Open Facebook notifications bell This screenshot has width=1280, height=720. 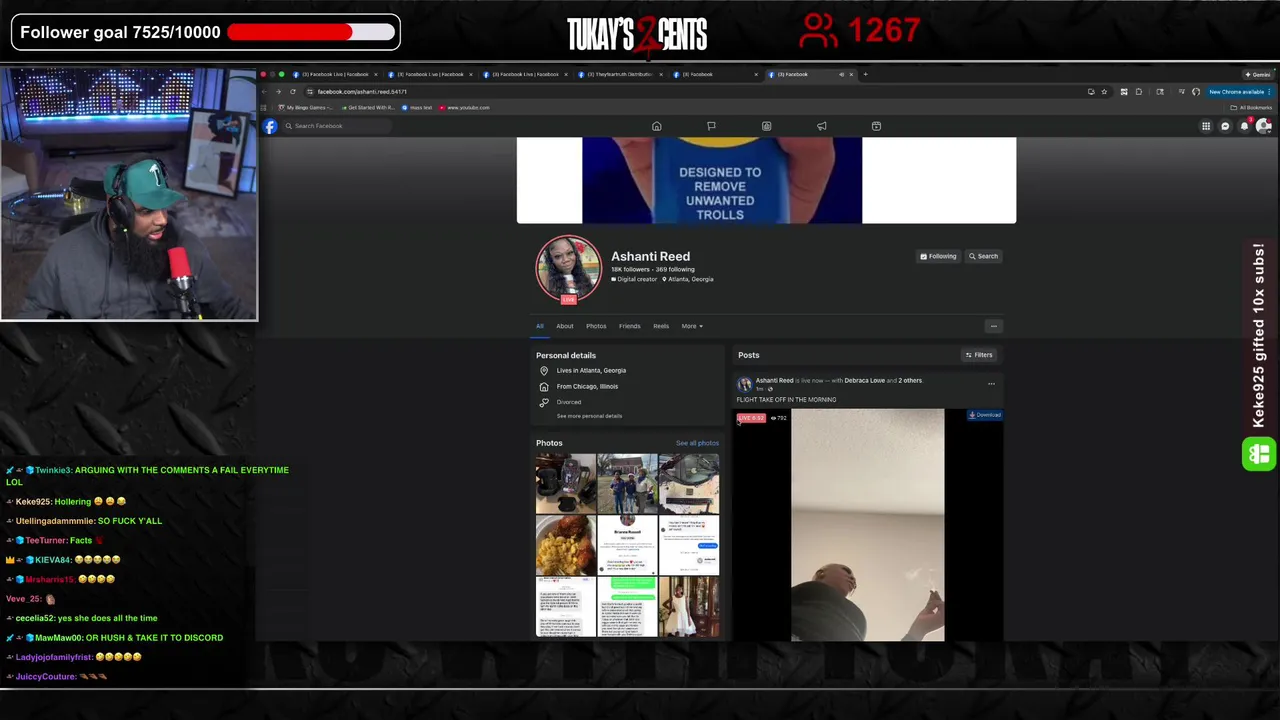point(1244,126)
